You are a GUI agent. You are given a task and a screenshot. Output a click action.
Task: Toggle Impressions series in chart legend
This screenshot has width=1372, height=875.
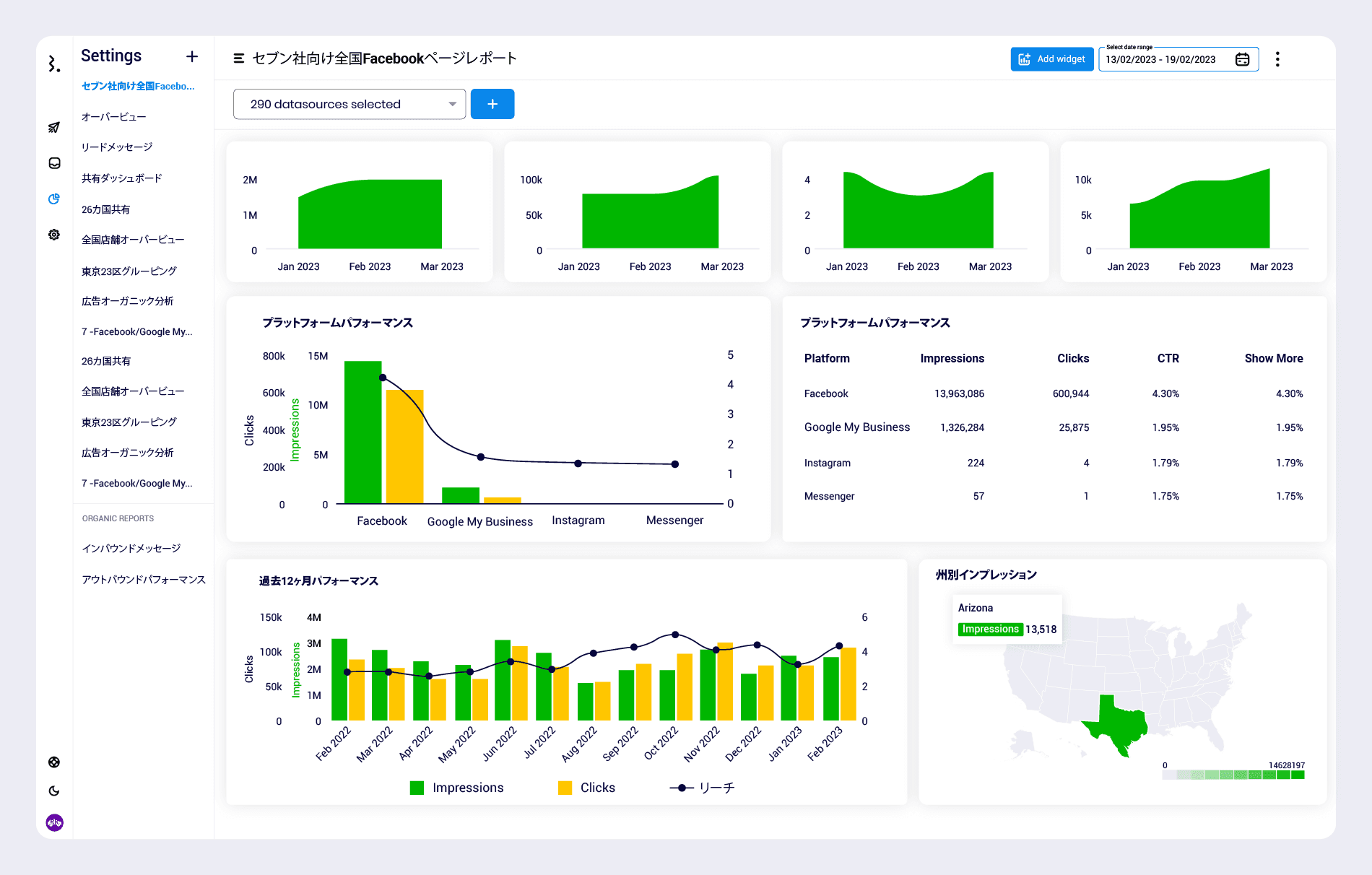point(456,788)
